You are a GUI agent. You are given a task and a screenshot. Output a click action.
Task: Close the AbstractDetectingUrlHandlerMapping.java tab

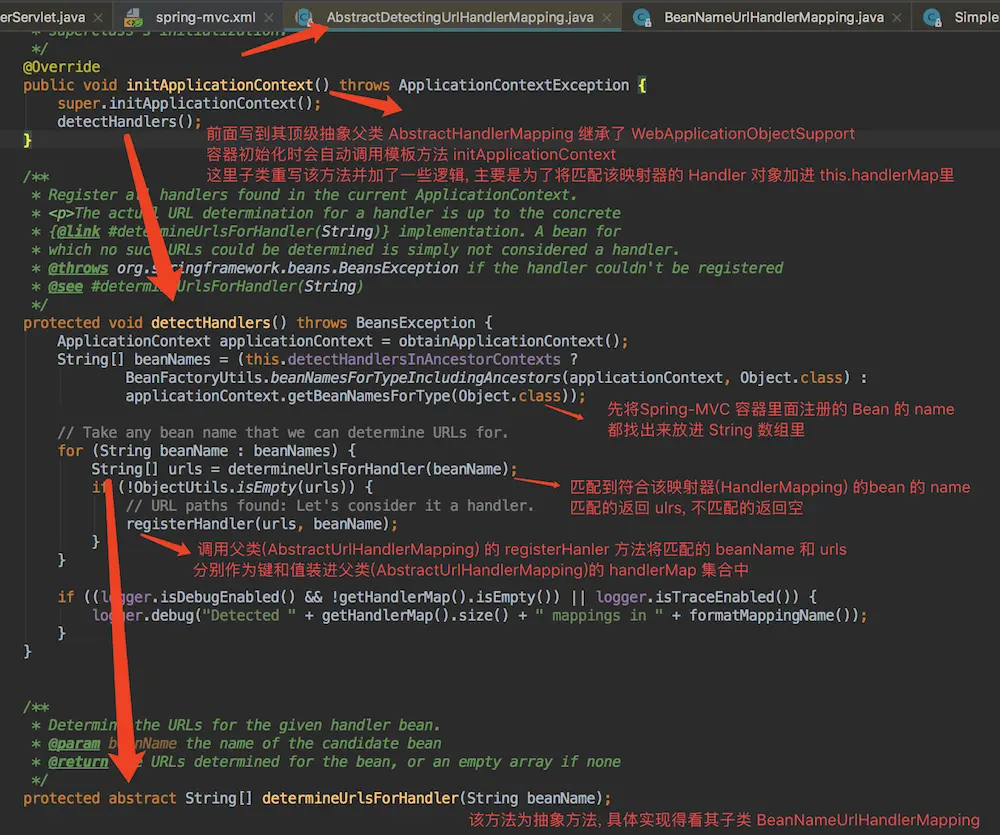[608, 17]
